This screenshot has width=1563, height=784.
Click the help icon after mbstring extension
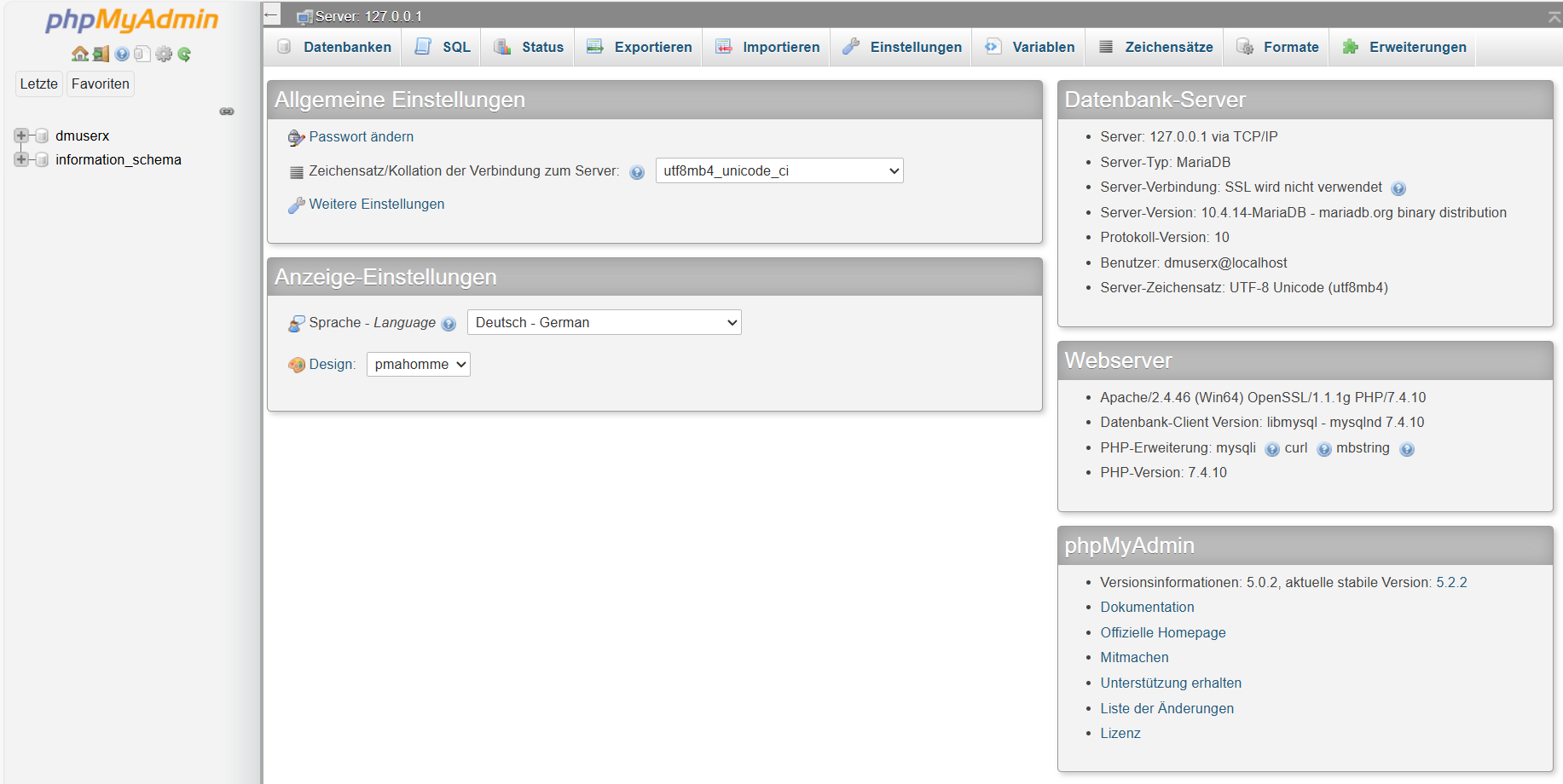click(1407, 449)
